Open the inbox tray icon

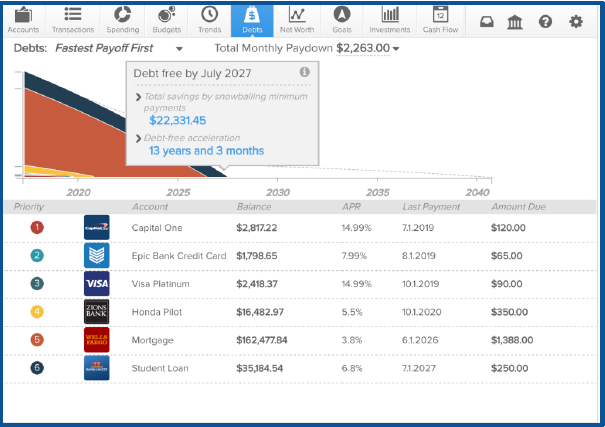(487, 22)
